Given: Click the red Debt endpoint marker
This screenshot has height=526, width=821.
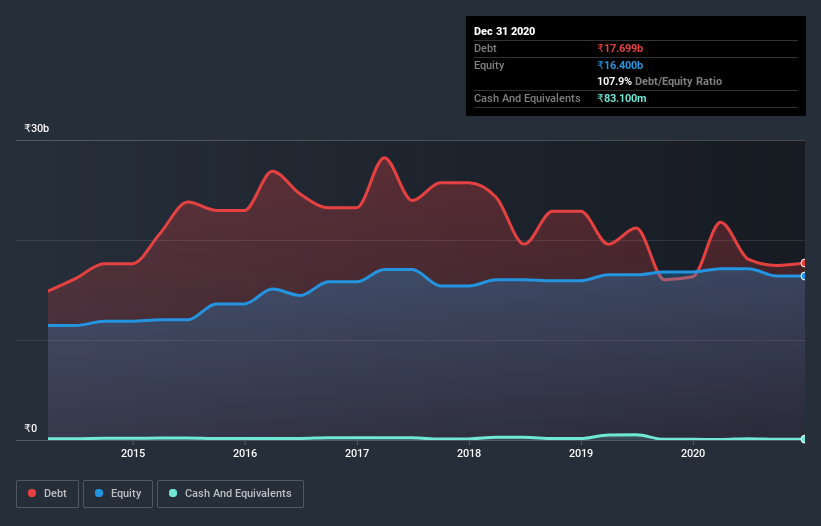Looking at the screenshot, I should pos(804,263).
